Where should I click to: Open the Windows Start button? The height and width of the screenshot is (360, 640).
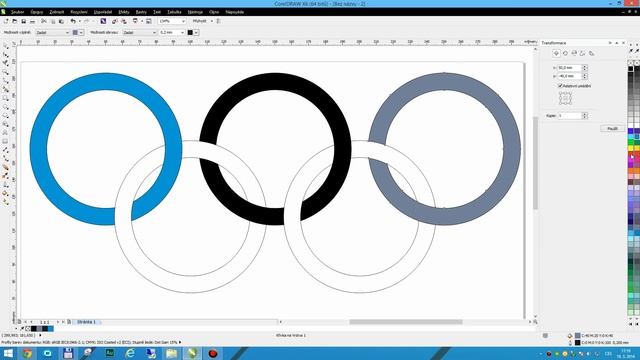[8, 353]
